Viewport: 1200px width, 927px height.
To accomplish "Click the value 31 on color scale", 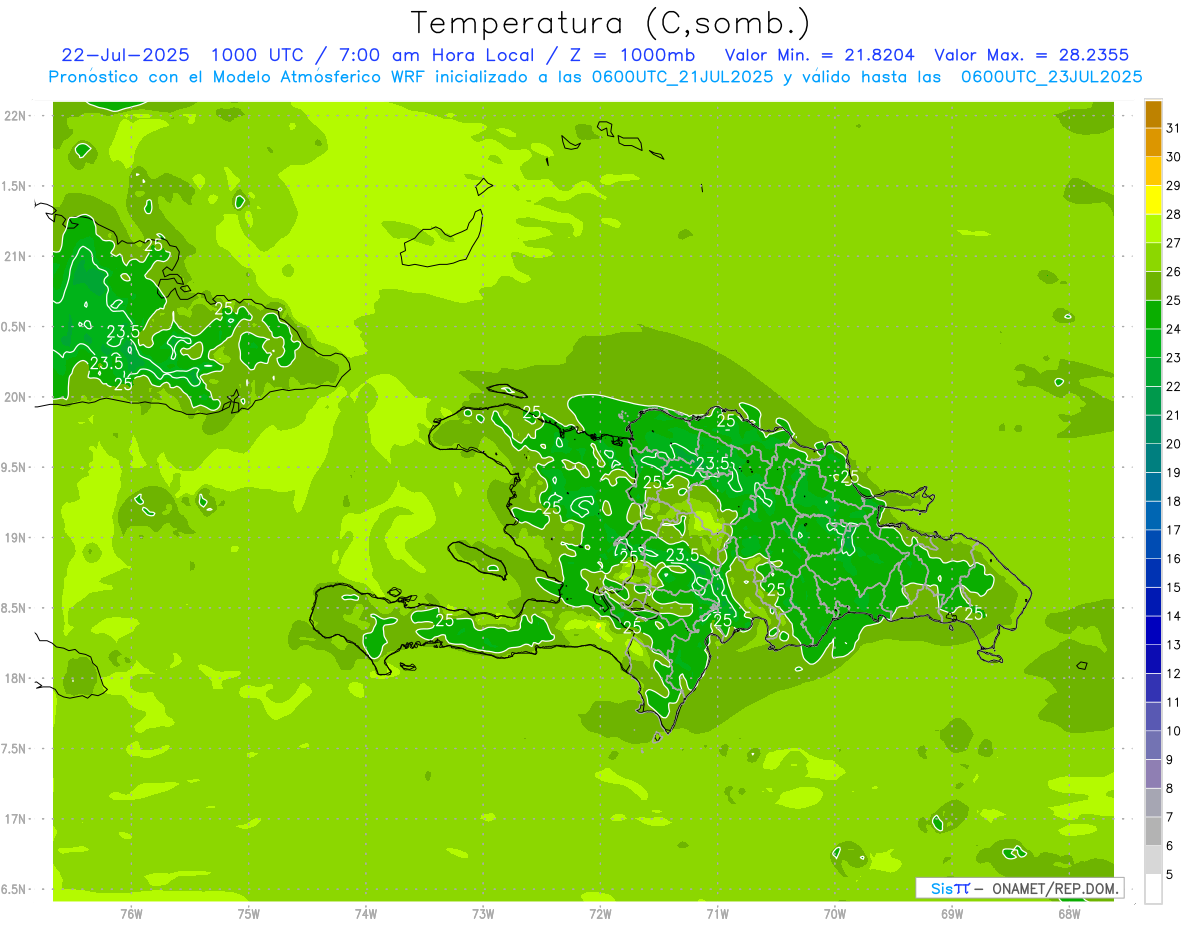I will [1173, 128].
